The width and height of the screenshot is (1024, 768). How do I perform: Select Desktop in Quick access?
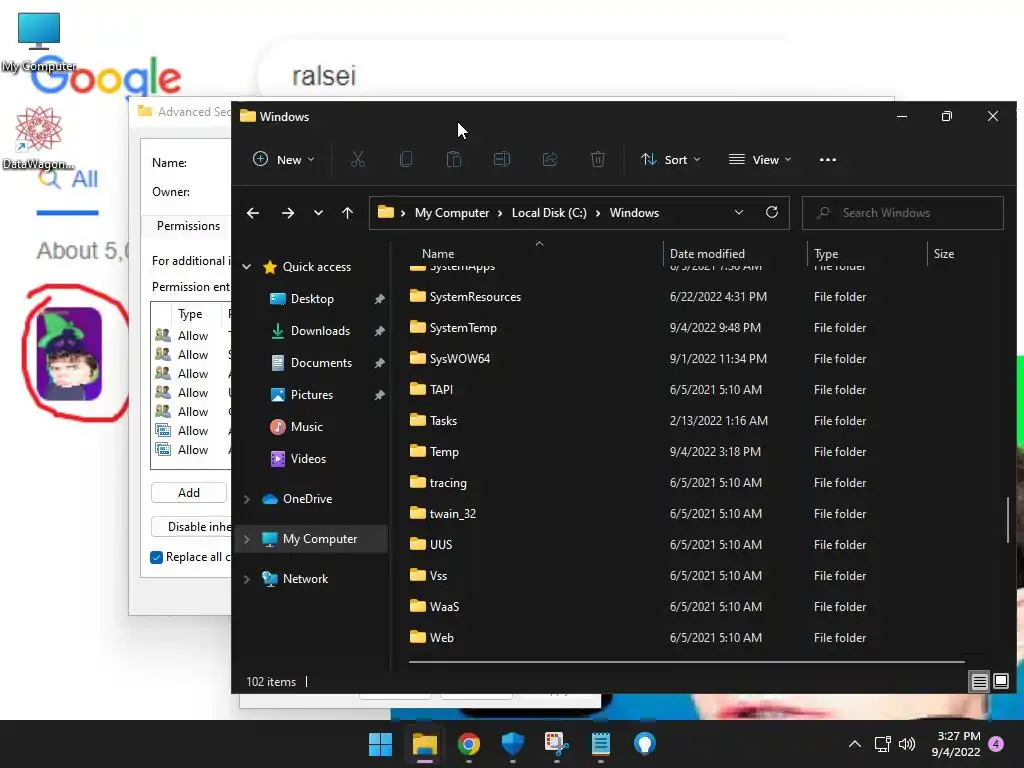[x=312, y=299]
